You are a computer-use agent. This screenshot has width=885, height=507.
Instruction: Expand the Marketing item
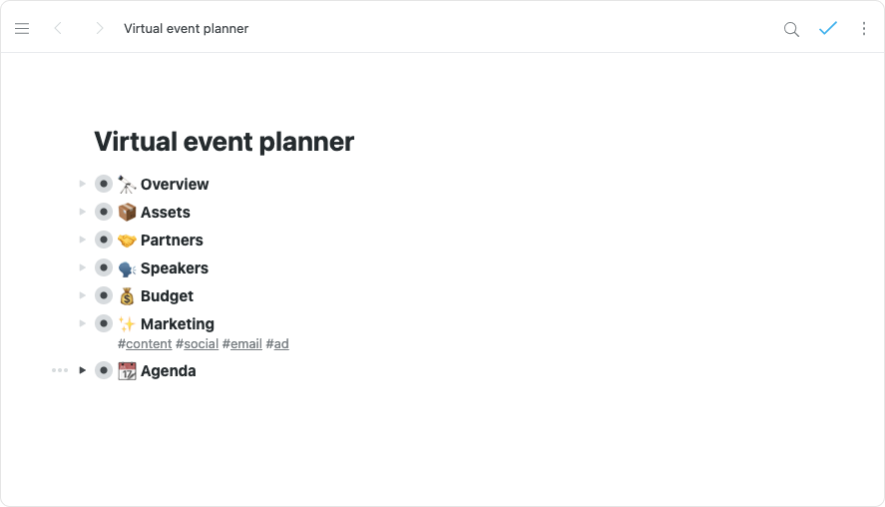coord(83,324)
